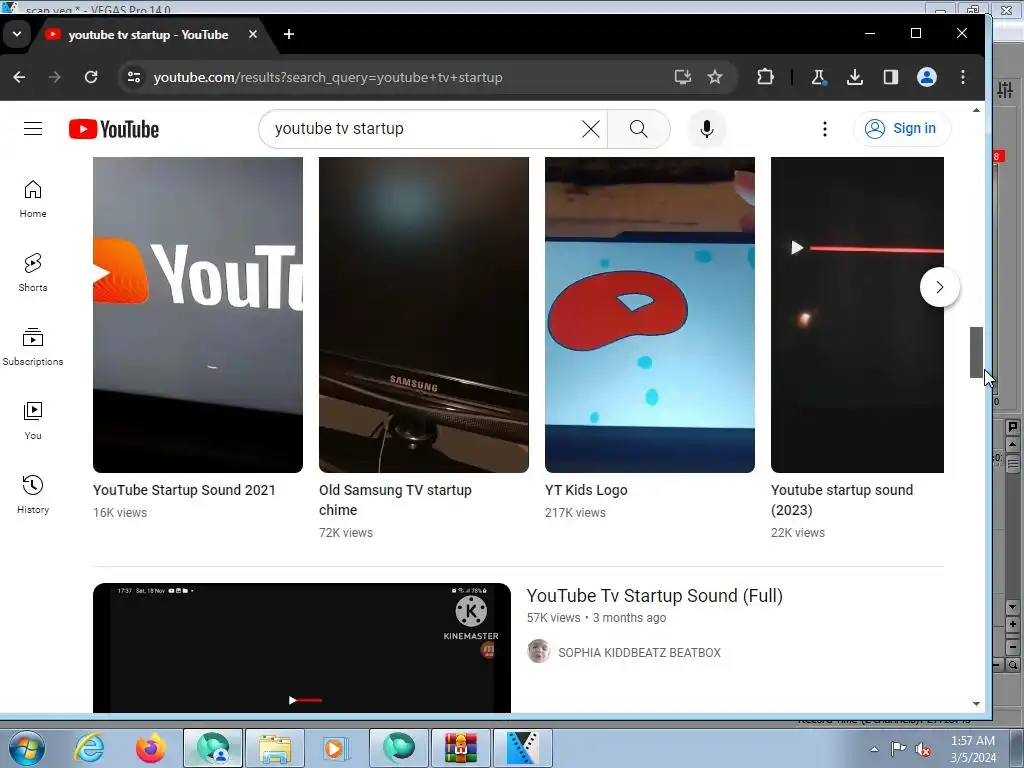Open Shorts from the sidebar
1024x768 pixels.
click(33, 273)
